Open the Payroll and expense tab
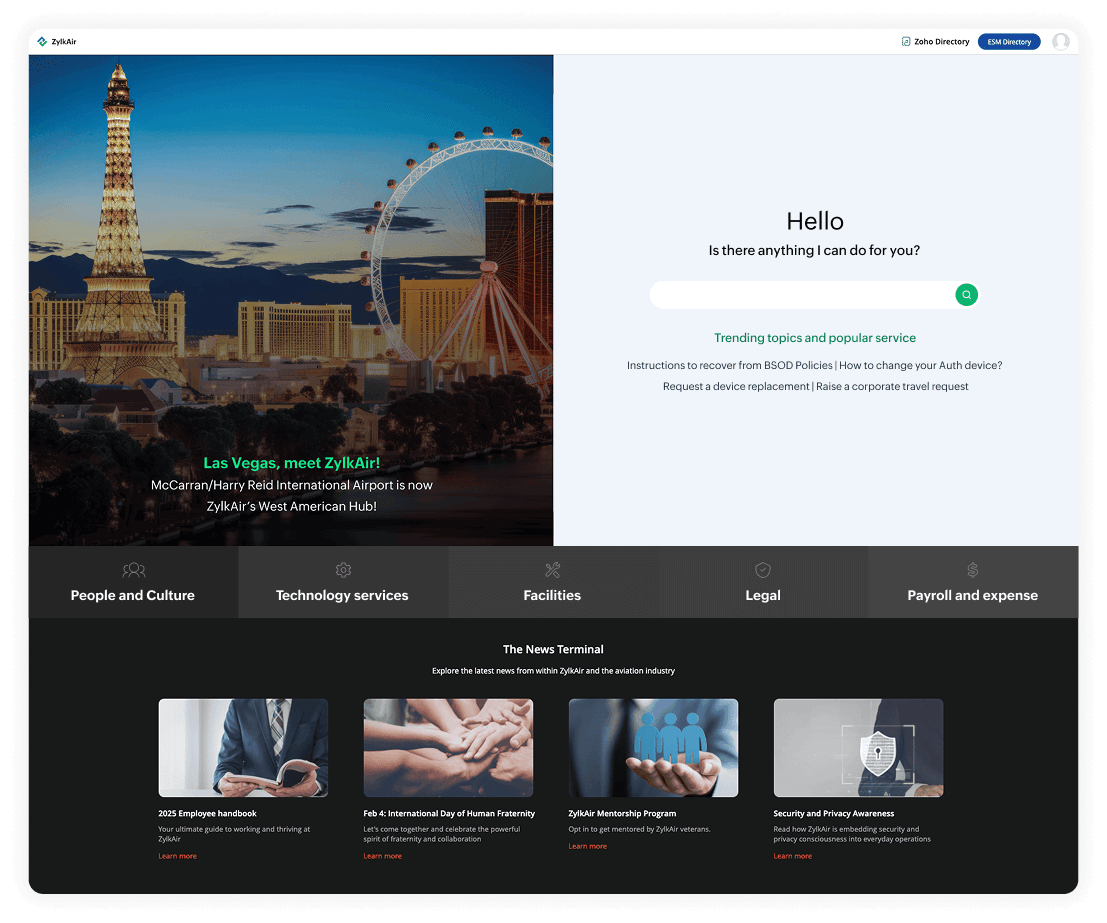Screen dimensions: 1107x923 point(972,595)
